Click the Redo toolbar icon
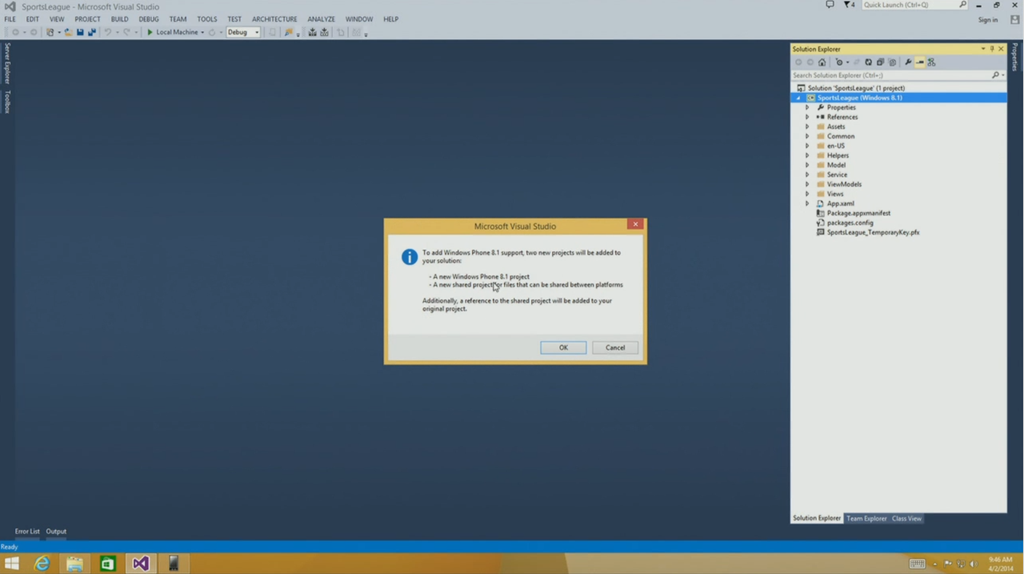 (x=127, y=32)
